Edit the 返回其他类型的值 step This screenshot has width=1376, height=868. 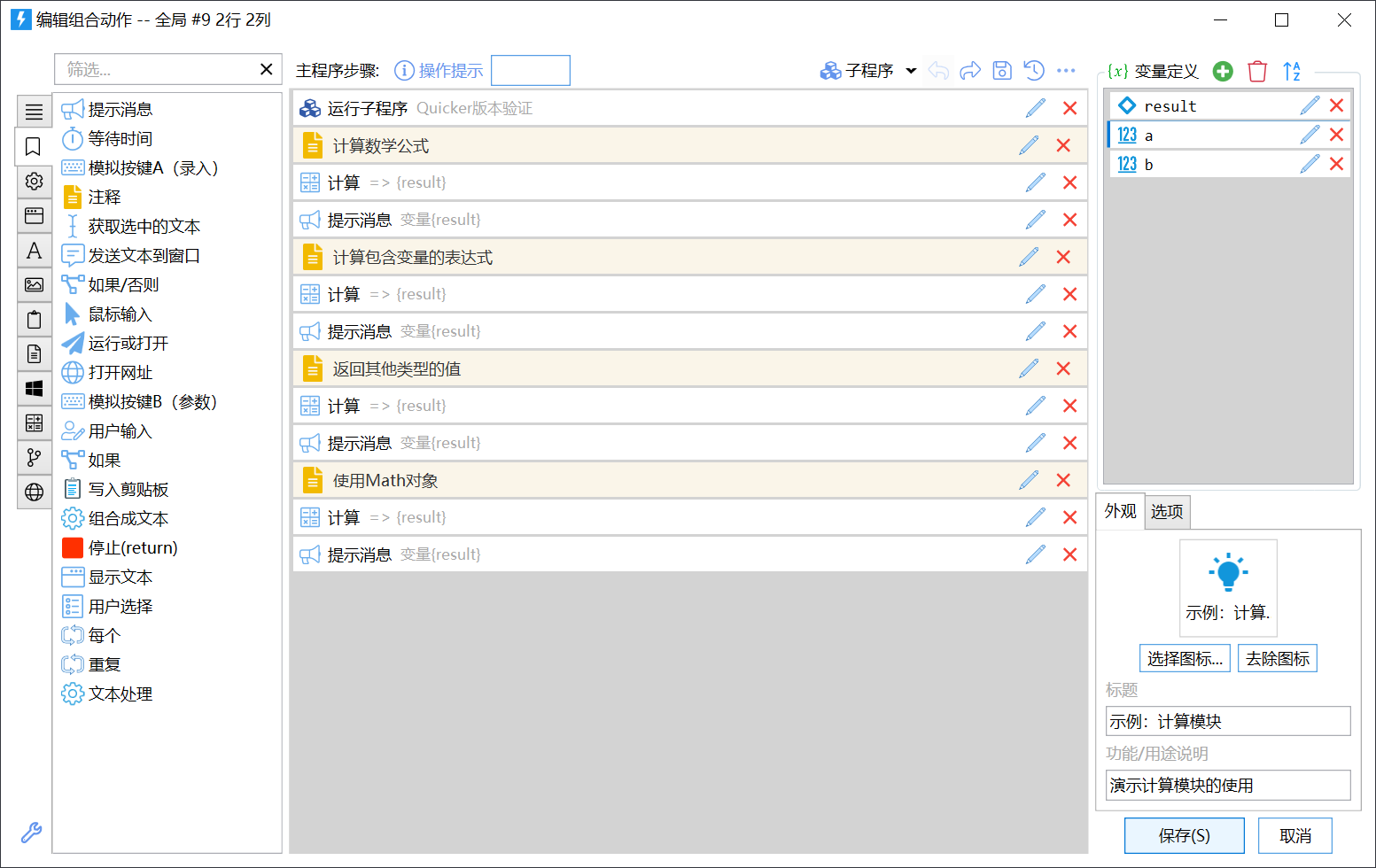click(1029, 368)
